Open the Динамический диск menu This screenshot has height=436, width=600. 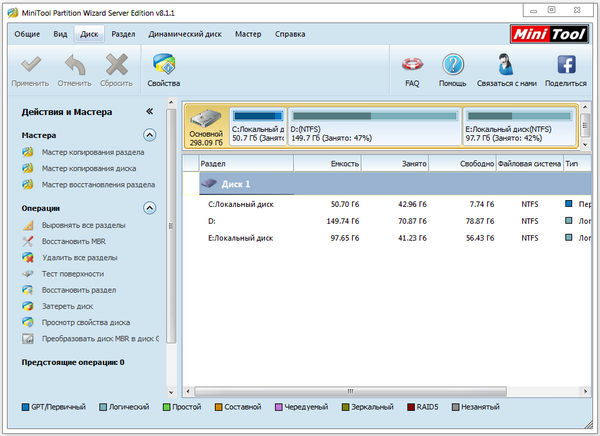[x=185, y=34]
